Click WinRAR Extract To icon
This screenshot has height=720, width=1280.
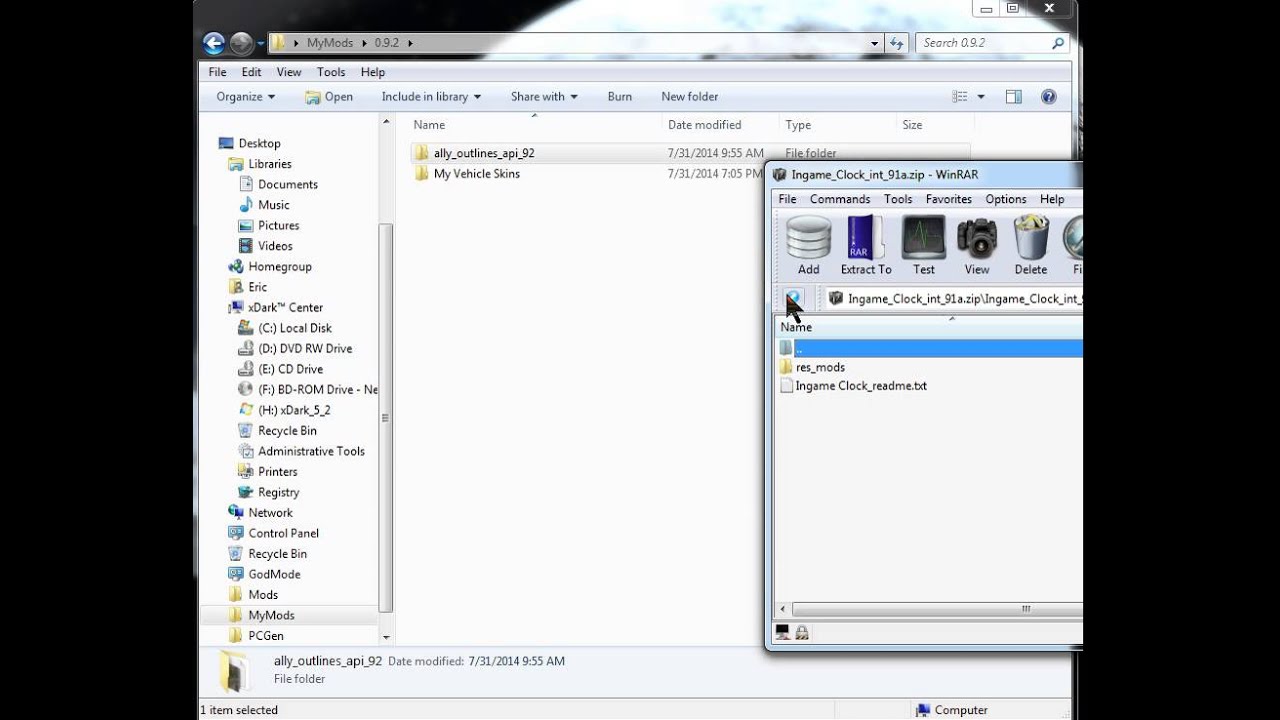pos(866,247)
